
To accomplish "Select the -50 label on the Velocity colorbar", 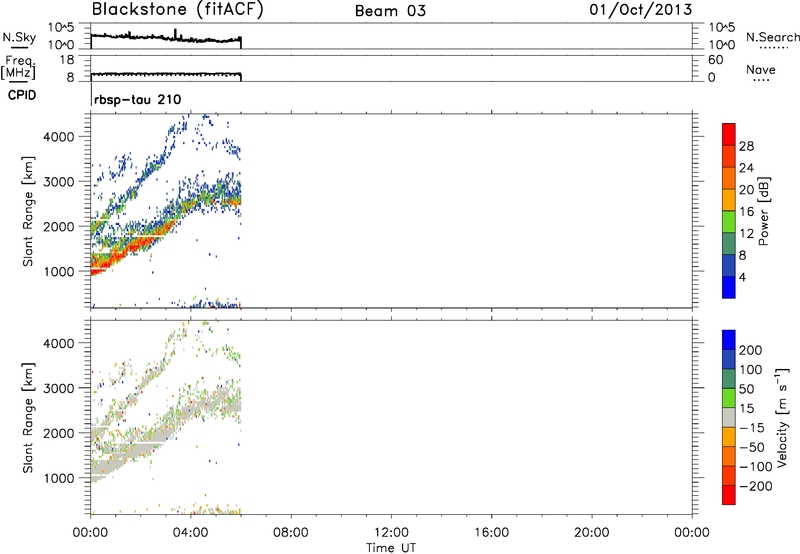I will pyautogui.click(x=752, y=447).
